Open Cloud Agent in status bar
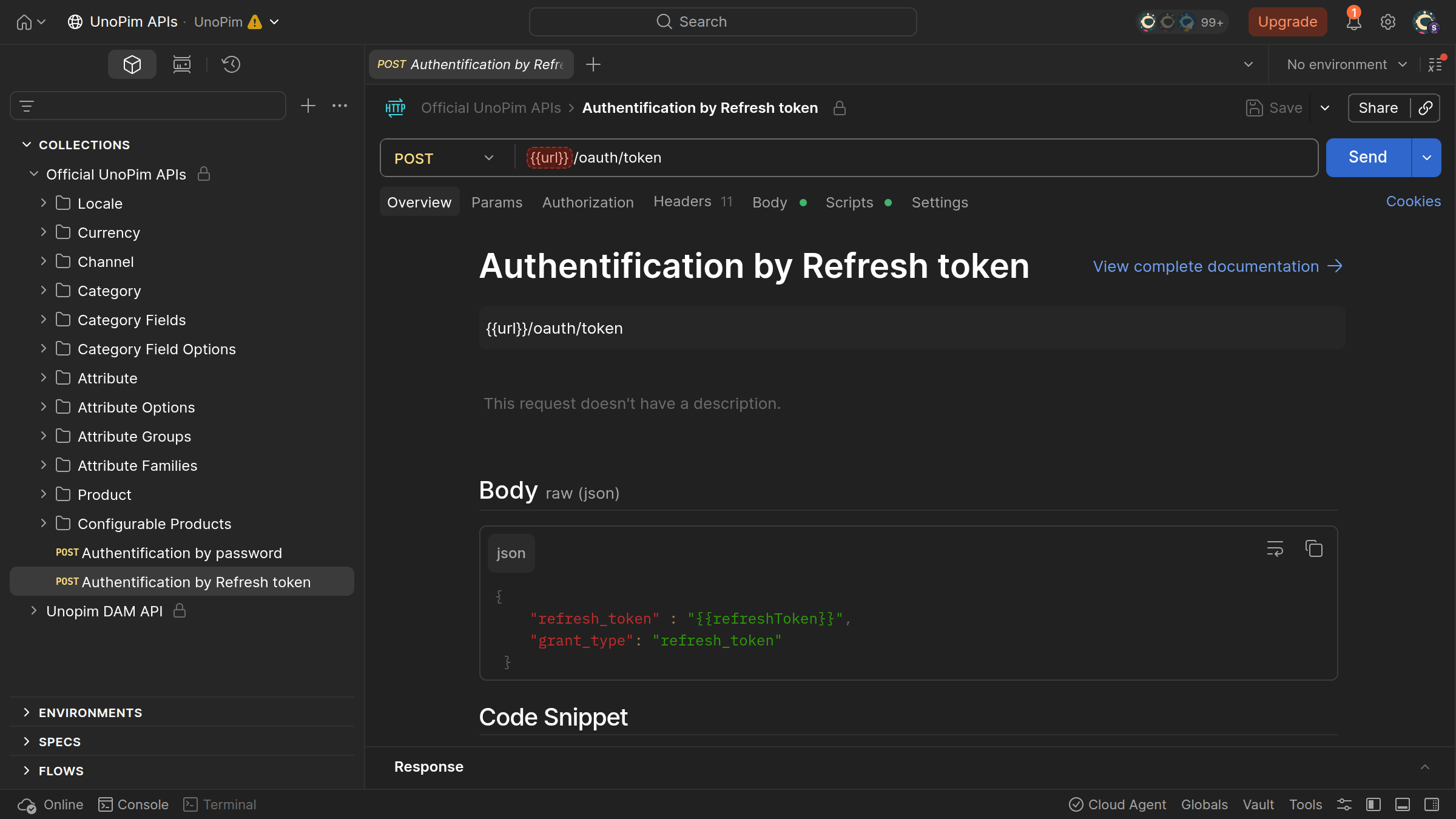The image size is (1456, 819). [x=1117, y=804]
